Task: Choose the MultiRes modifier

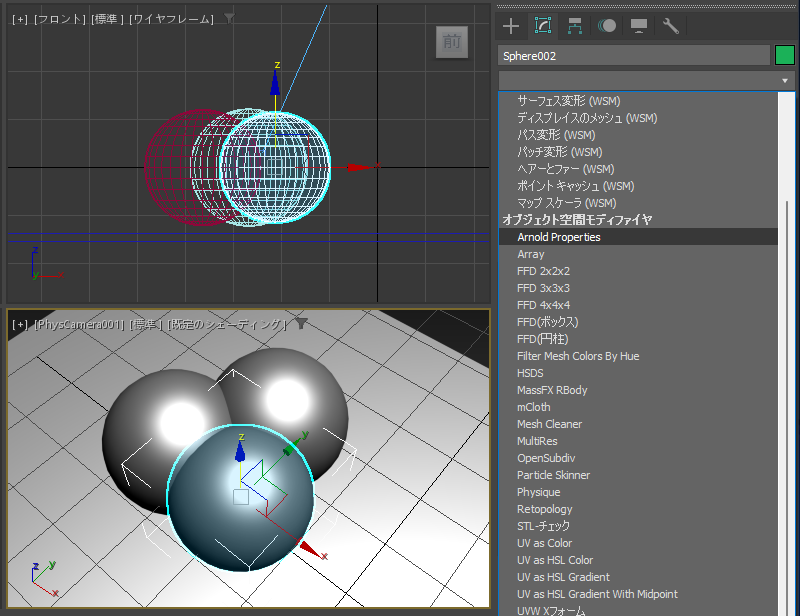Action: click(x=638, y=441)
